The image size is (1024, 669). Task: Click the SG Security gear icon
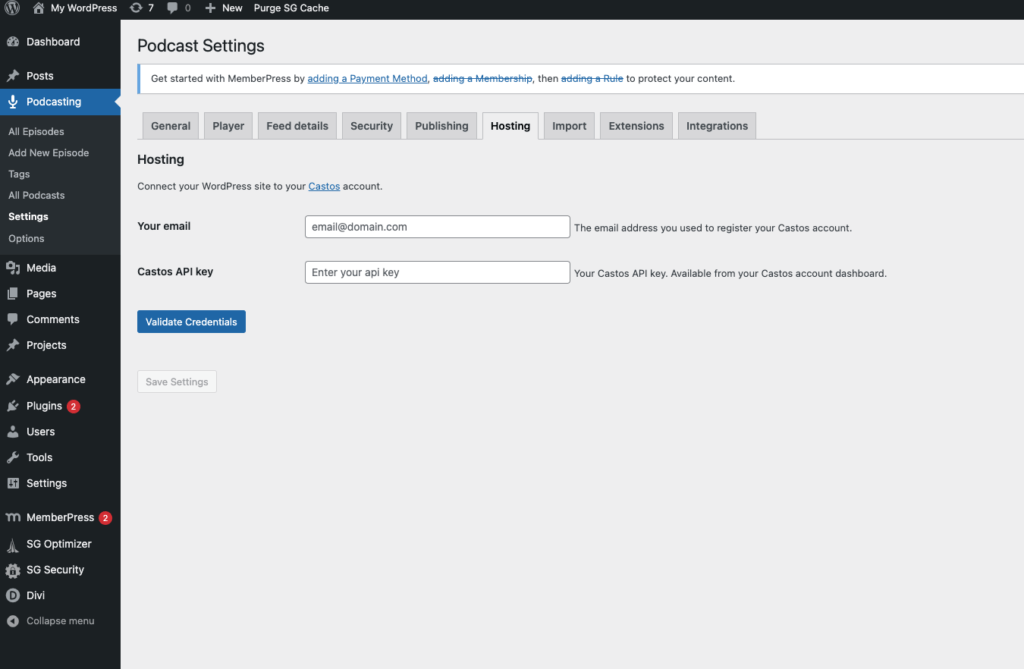pyautogui.click(x=13, y=570)
